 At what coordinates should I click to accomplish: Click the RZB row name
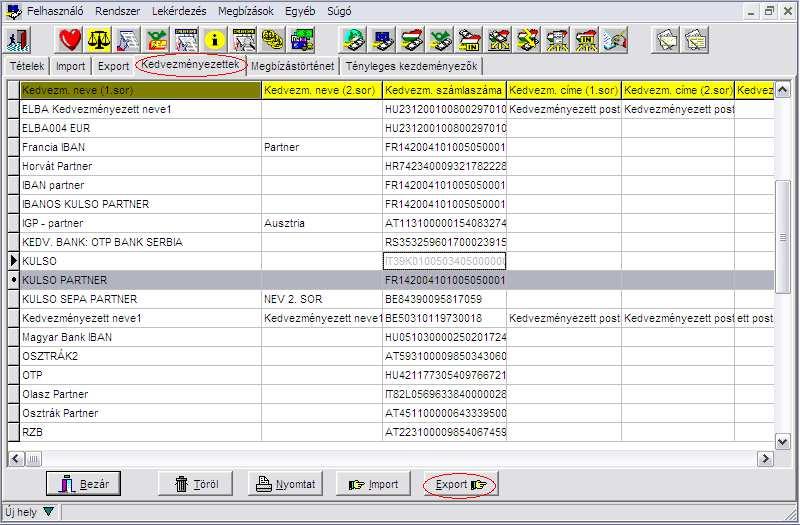click(33, 432)
